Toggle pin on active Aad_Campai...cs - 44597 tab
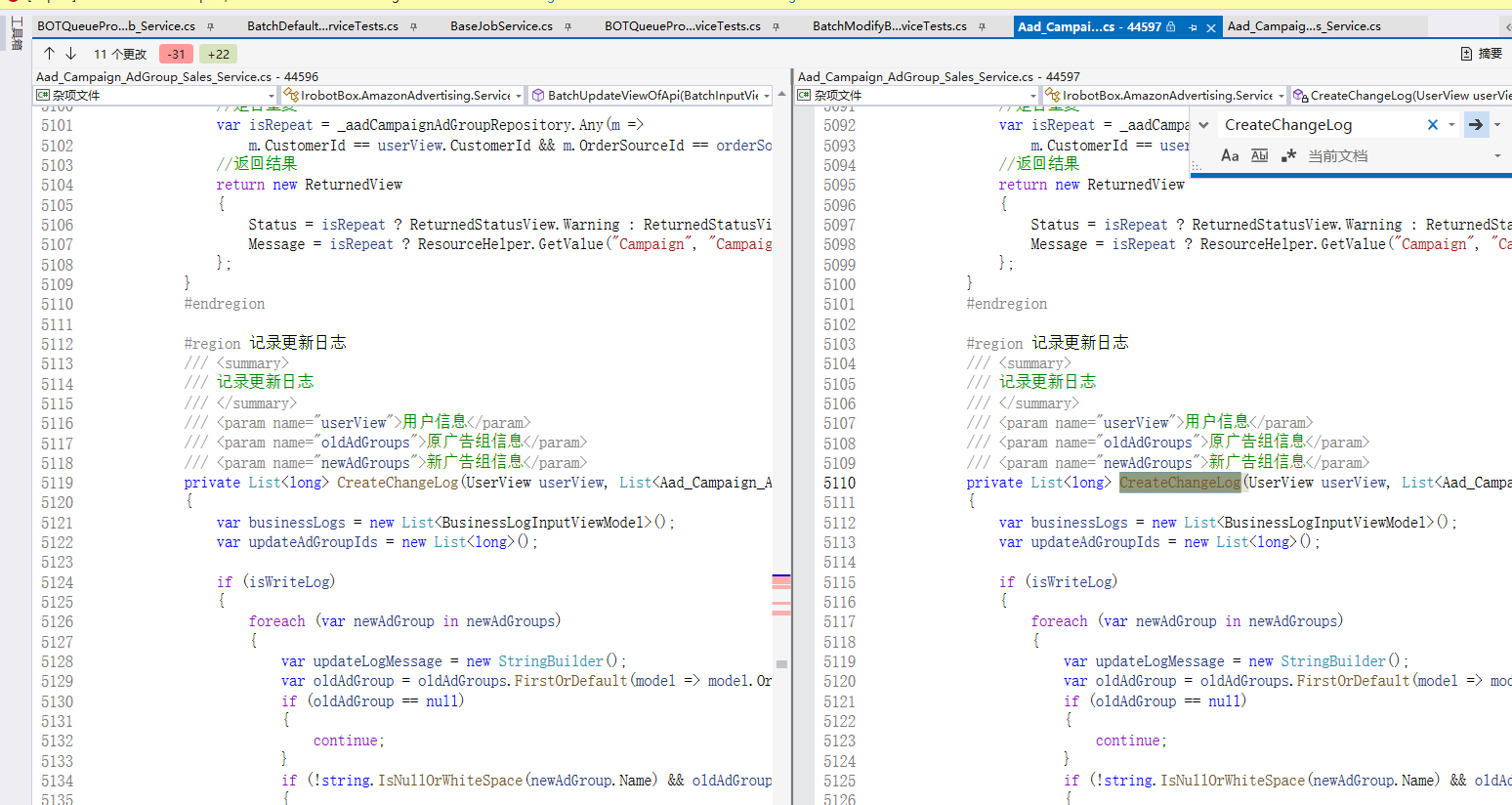The image size is (1512, 805). pyautogui.click(x=1193, y=27)
